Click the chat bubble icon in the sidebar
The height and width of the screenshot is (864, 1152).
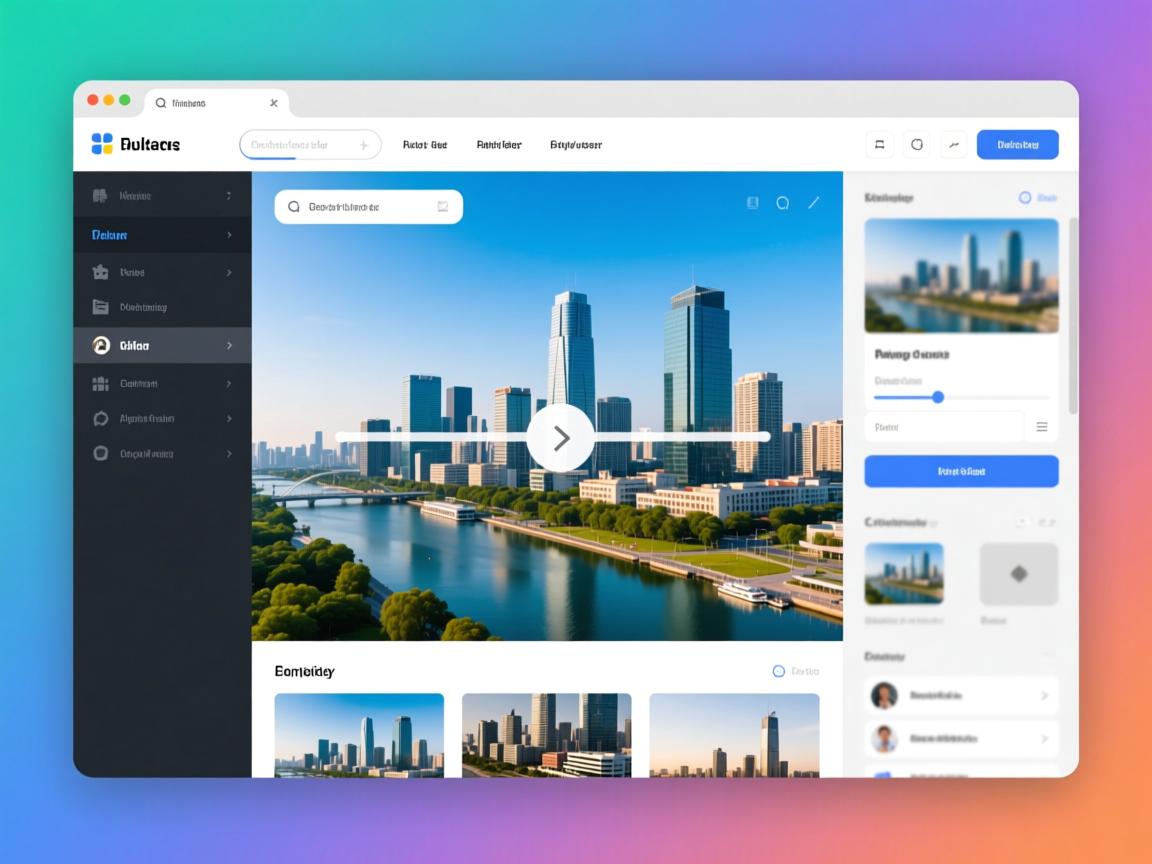100,419
